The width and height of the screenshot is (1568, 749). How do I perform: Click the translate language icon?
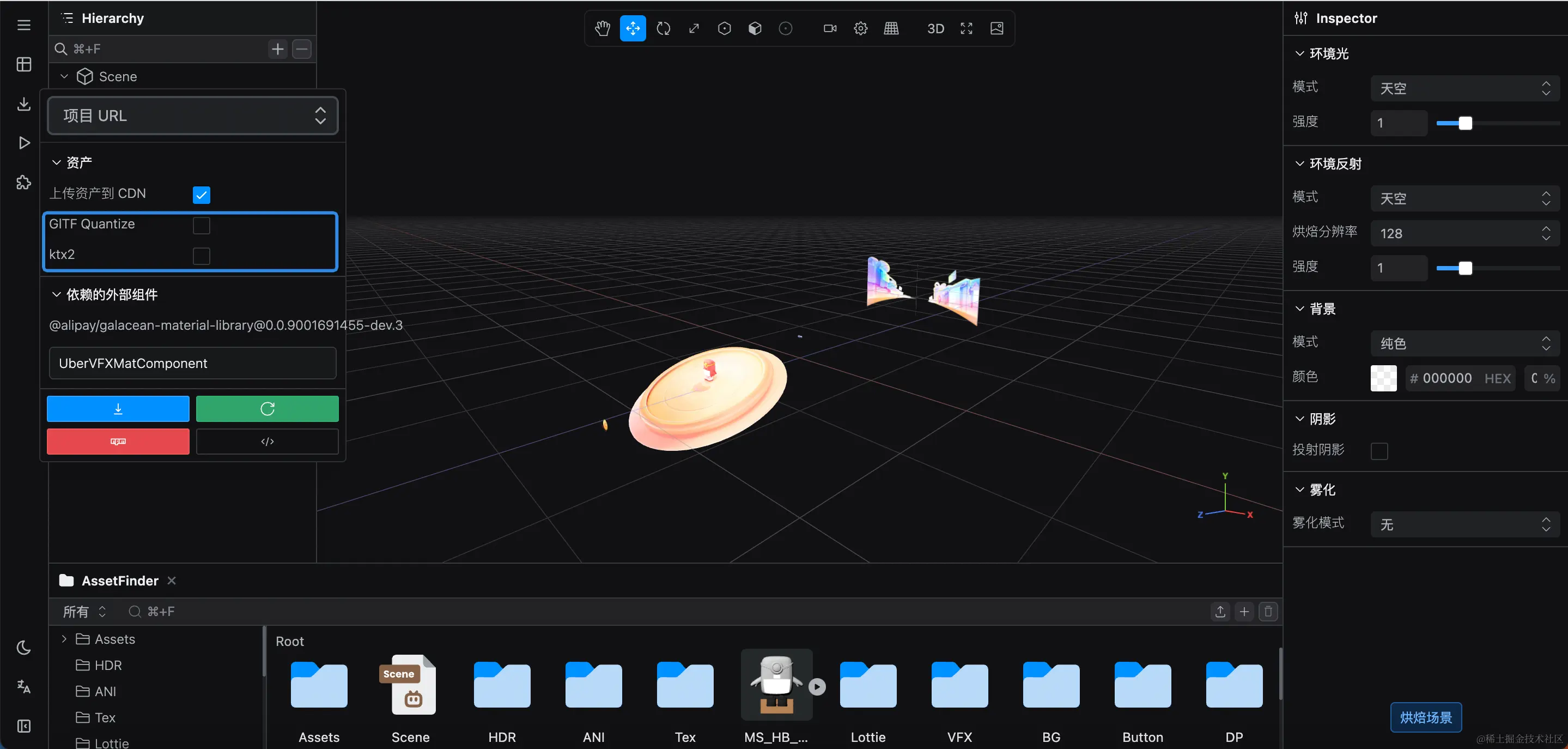click(x=24, y=686)
